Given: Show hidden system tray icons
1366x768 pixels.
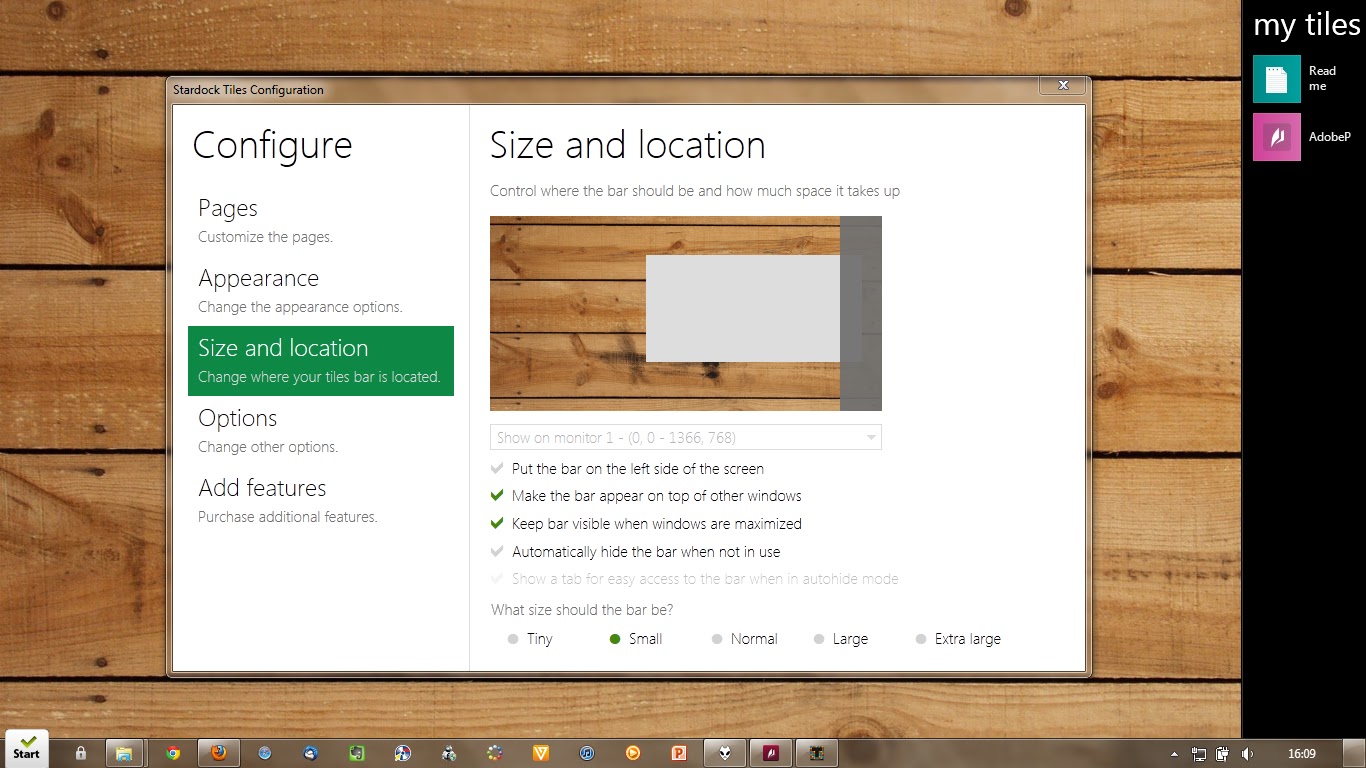Looking at the screenshot, I should [x=1175, y=753].
